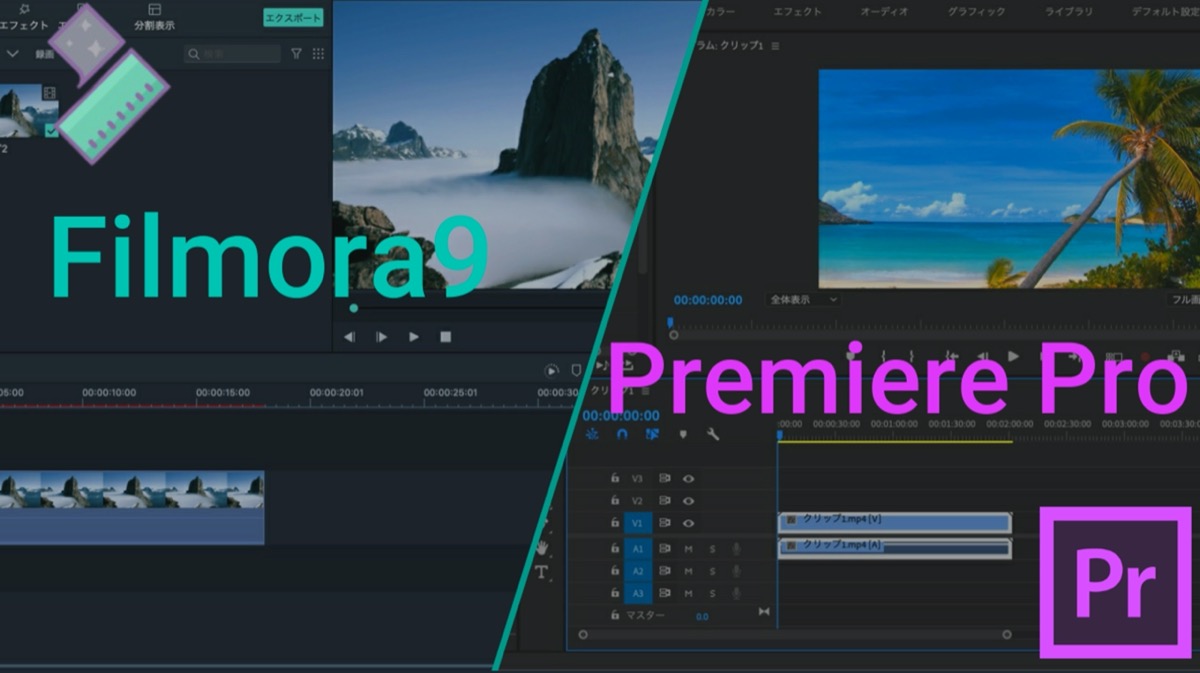Toggle A3 track targeting
This screenshot has width=1200, height=673.
pyautogui.click(x=638, y=594)
